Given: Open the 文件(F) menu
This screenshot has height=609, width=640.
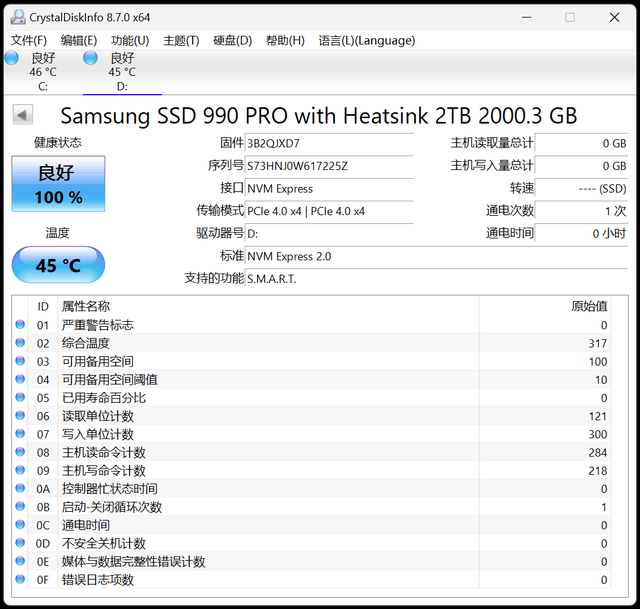Looking at the screenshot, I should 29,41.
